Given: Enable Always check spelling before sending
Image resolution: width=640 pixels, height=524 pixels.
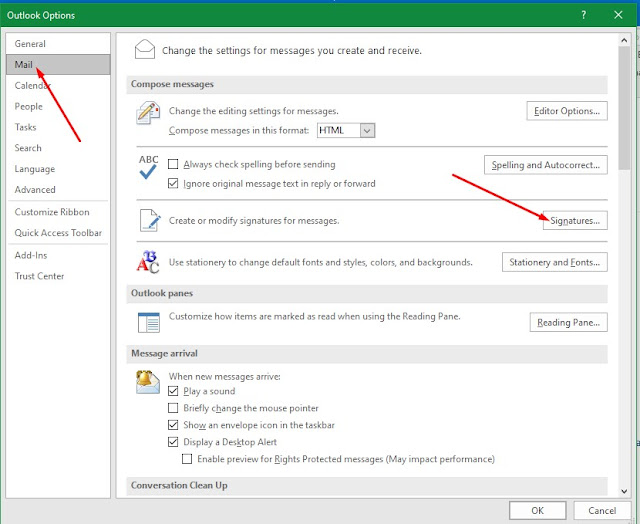Looking at the screenshot, I should coord(173,164).
